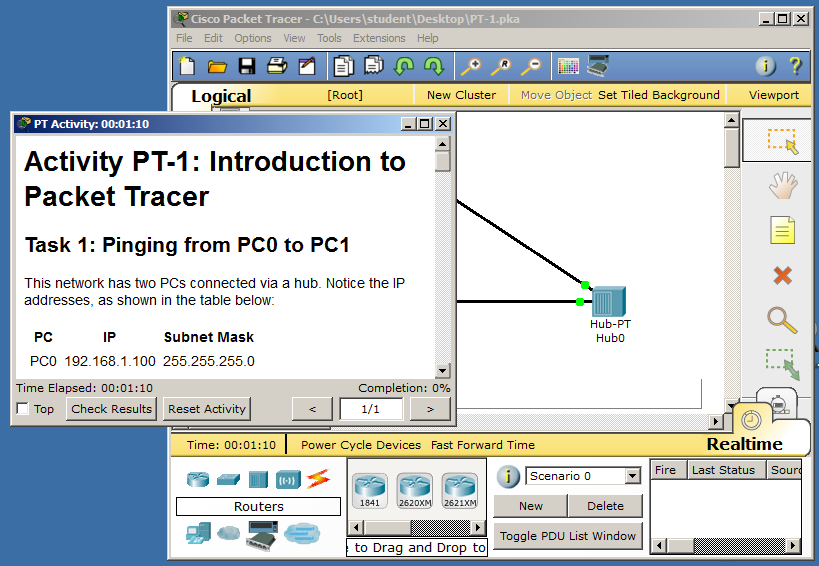
Task: Select the Wireless Devices category icon
Action: [288, 479]
